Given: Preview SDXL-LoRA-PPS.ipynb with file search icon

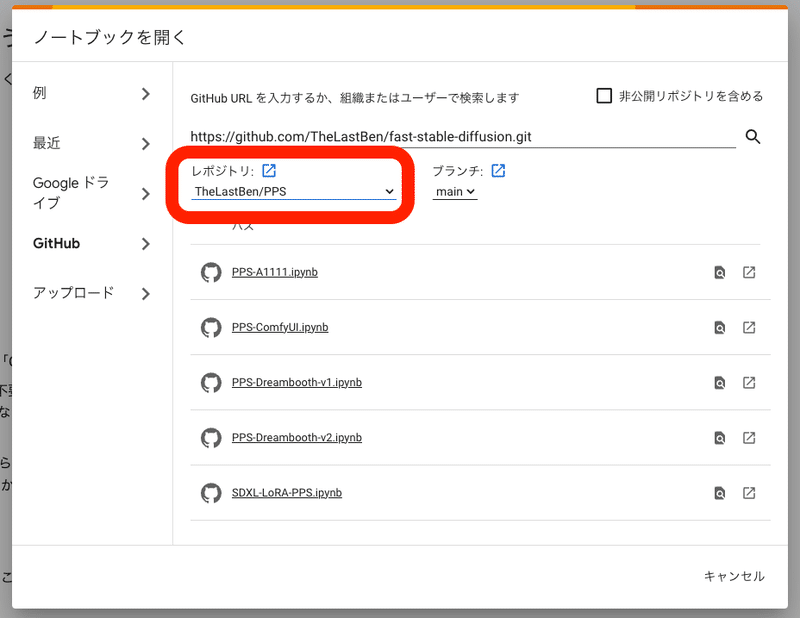Looking at the screenshot, I should 719,493.
